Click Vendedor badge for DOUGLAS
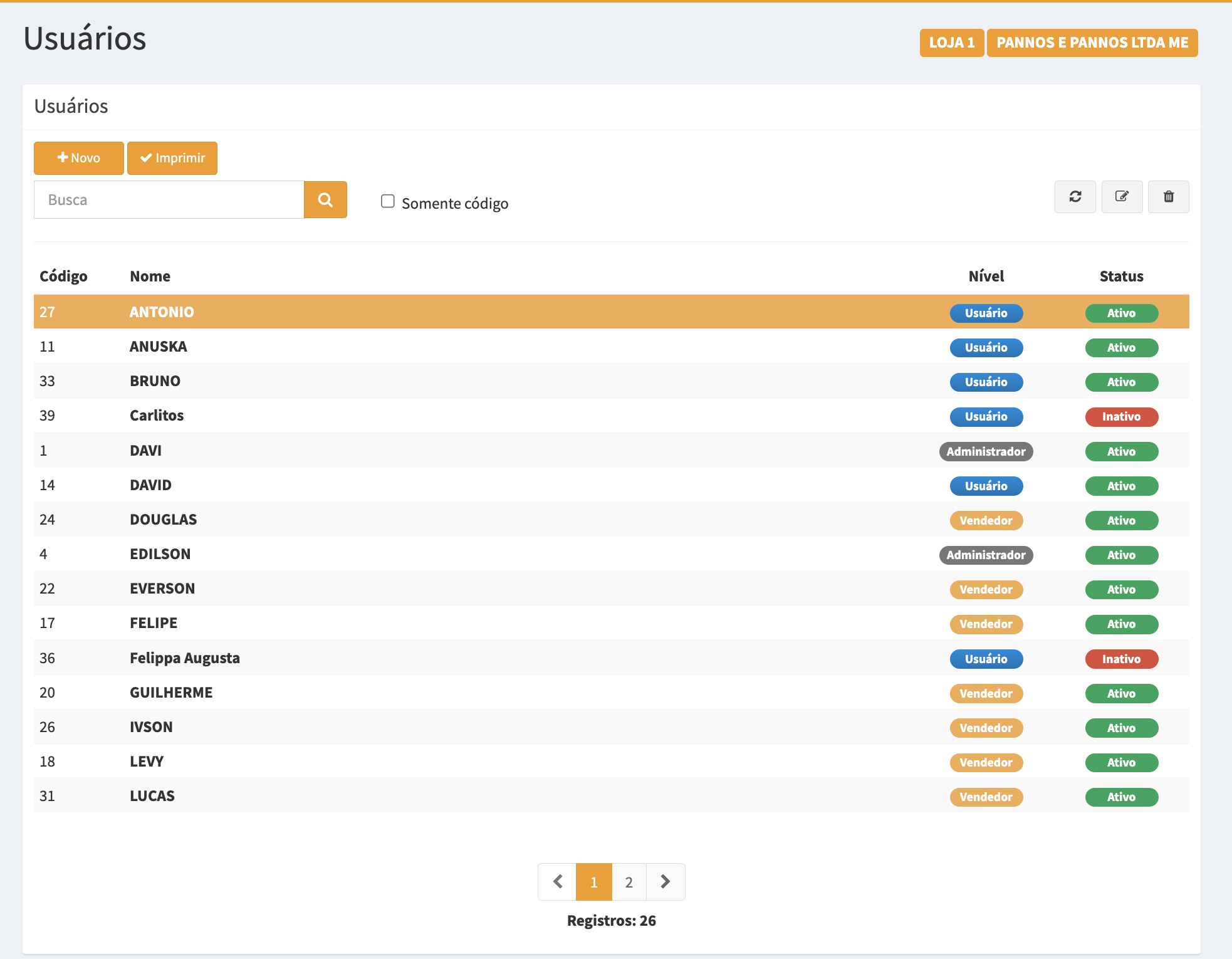This screenshot has height=959, width=1232. (986, 520)
